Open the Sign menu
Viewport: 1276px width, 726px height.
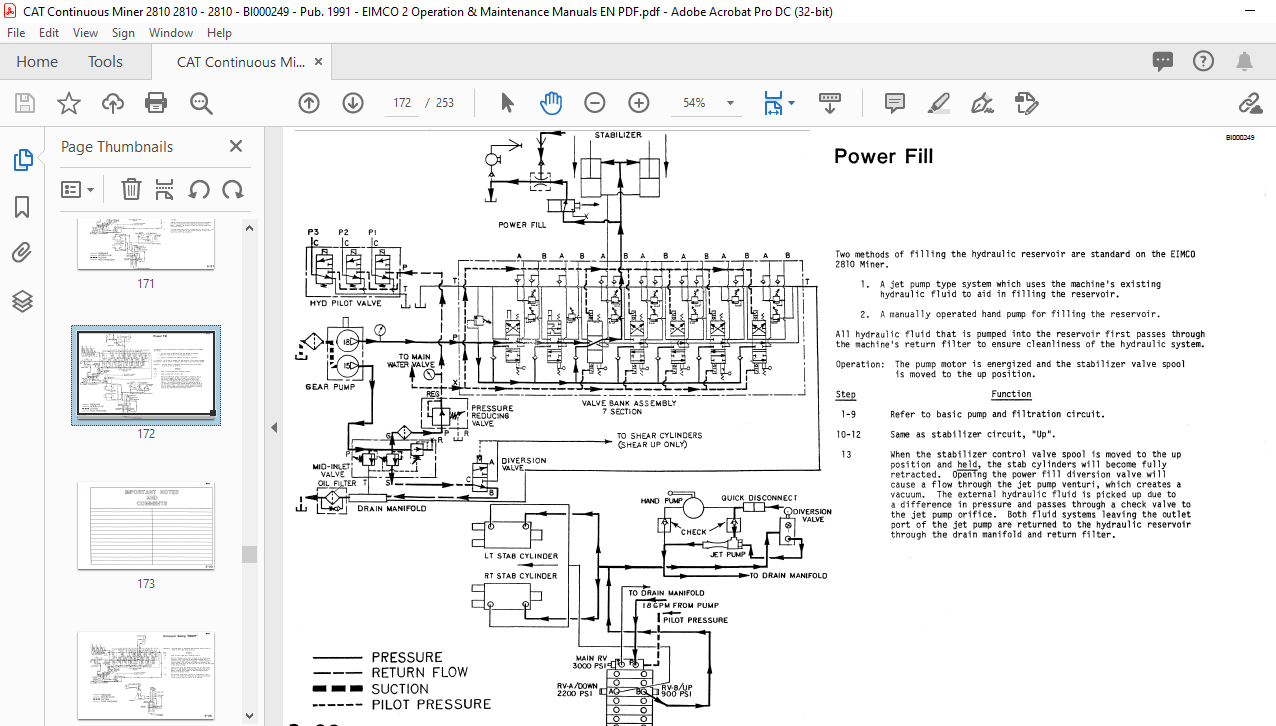tap(123, 33)
